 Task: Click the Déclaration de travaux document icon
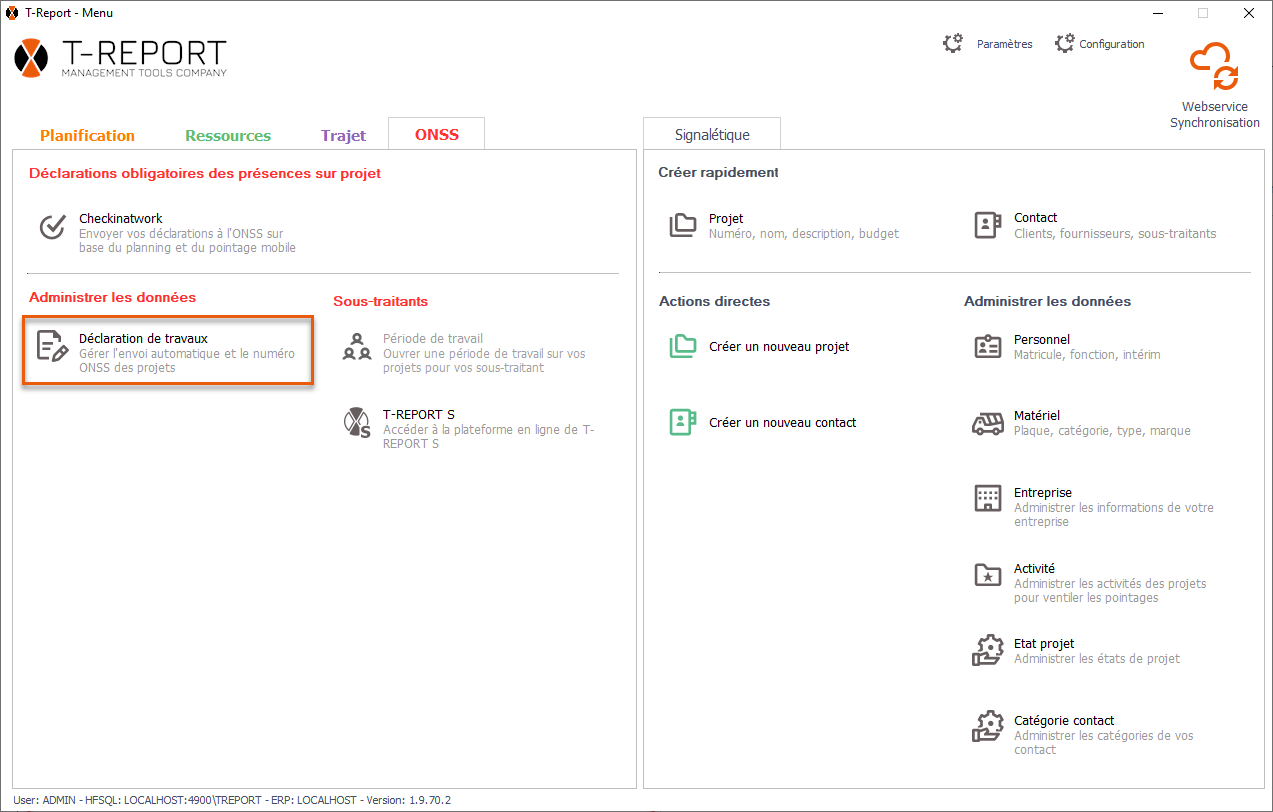52,346
